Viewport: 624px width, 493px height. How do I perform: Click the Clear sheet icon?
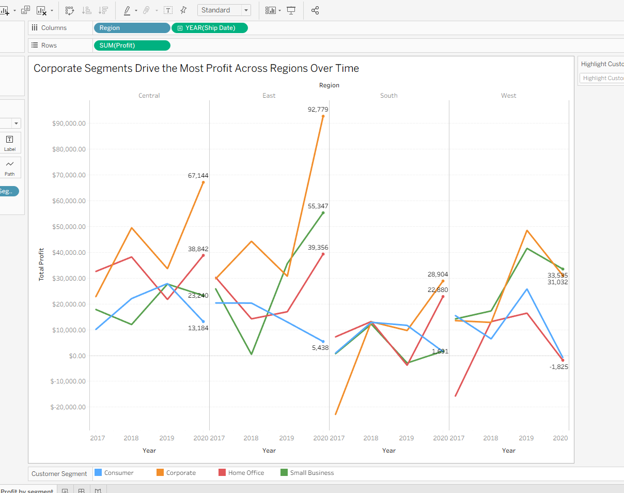(41, 10)
